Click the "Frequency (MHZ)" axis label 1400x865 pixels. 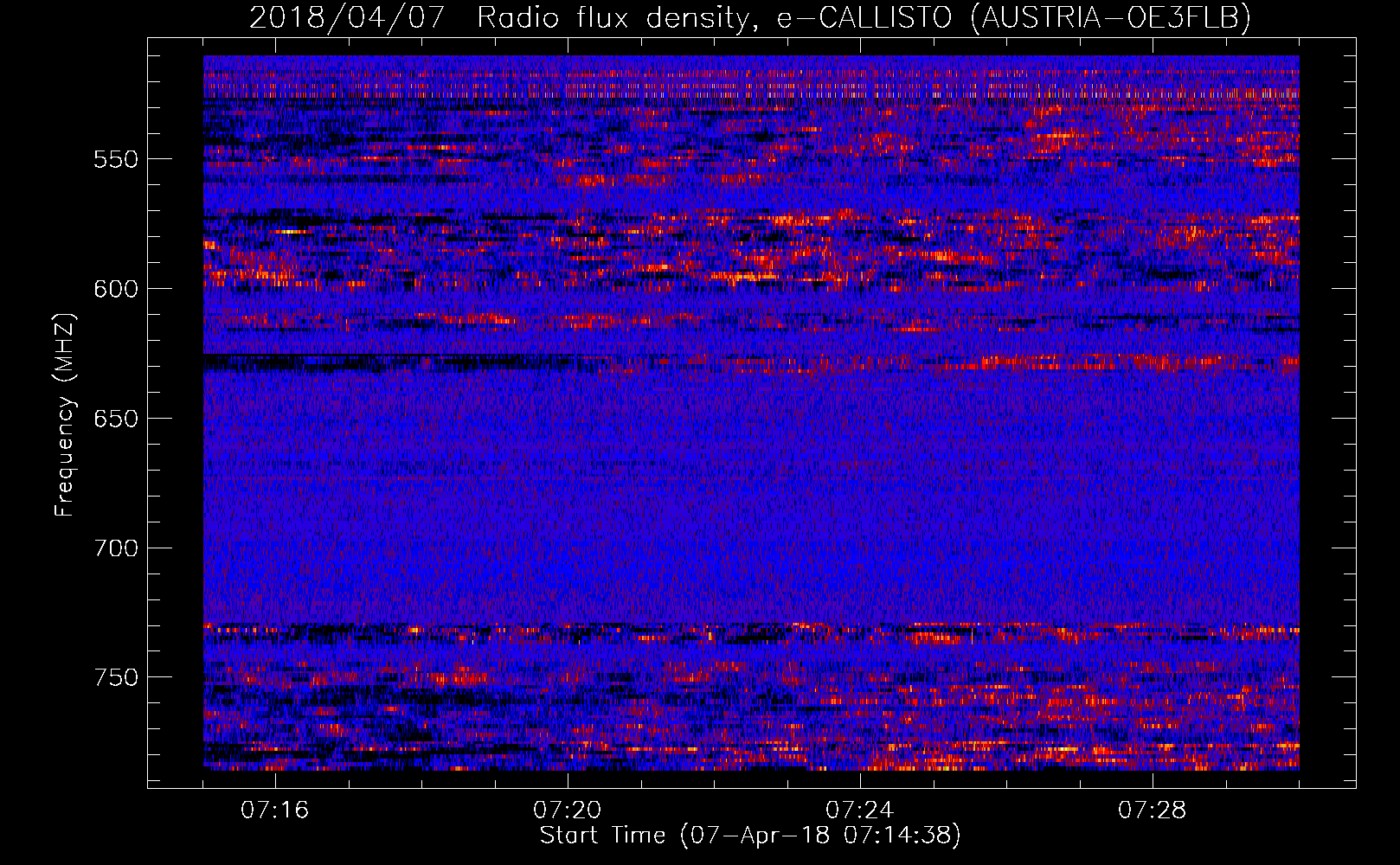click(65, 415)
